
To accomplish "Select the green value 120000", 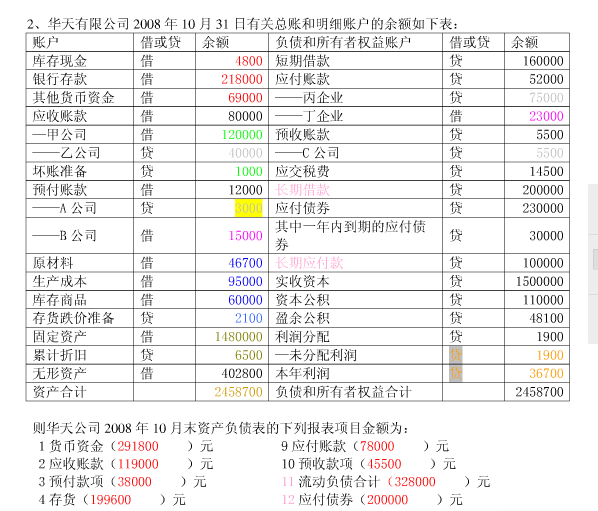I will [242, 135].
